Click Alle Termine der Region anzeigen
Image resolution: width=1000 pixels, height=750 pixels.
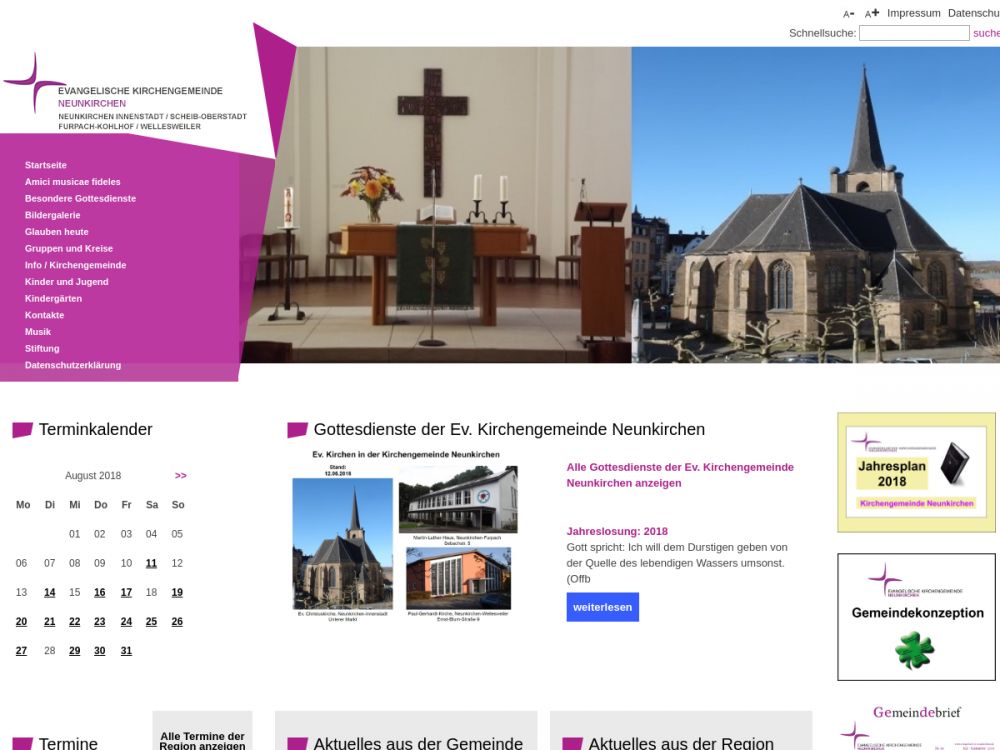(202, 740)
